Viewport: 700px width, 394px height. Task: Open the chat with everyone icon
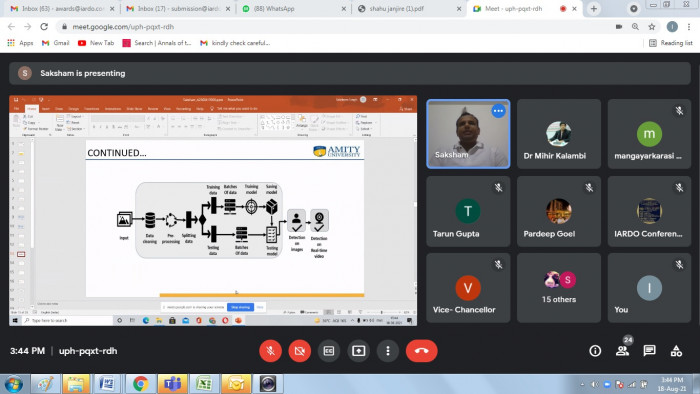(x=649, y=351)
